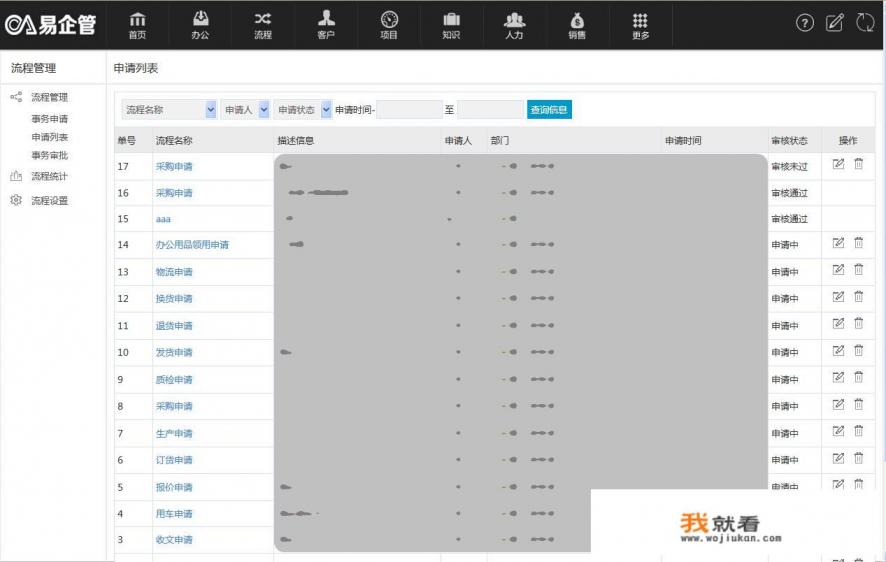Open 流程设置 in the sidebar
The image size is (886, 562).
[x=50, y=201]
